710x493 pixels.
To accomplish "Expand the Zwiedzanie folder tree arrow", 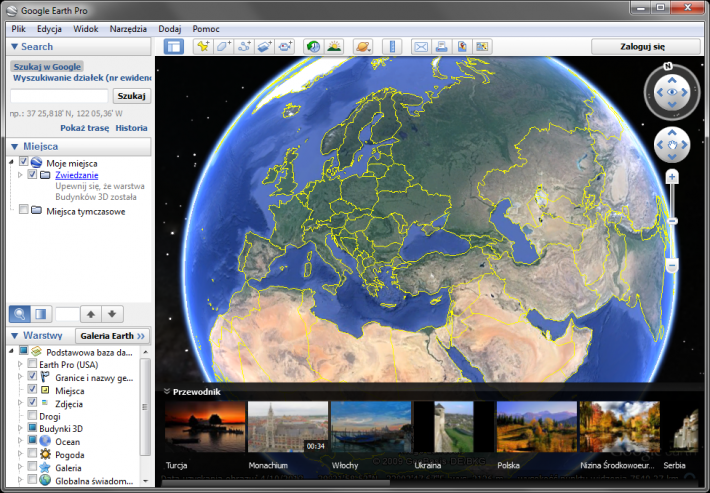I will point(20,175).
